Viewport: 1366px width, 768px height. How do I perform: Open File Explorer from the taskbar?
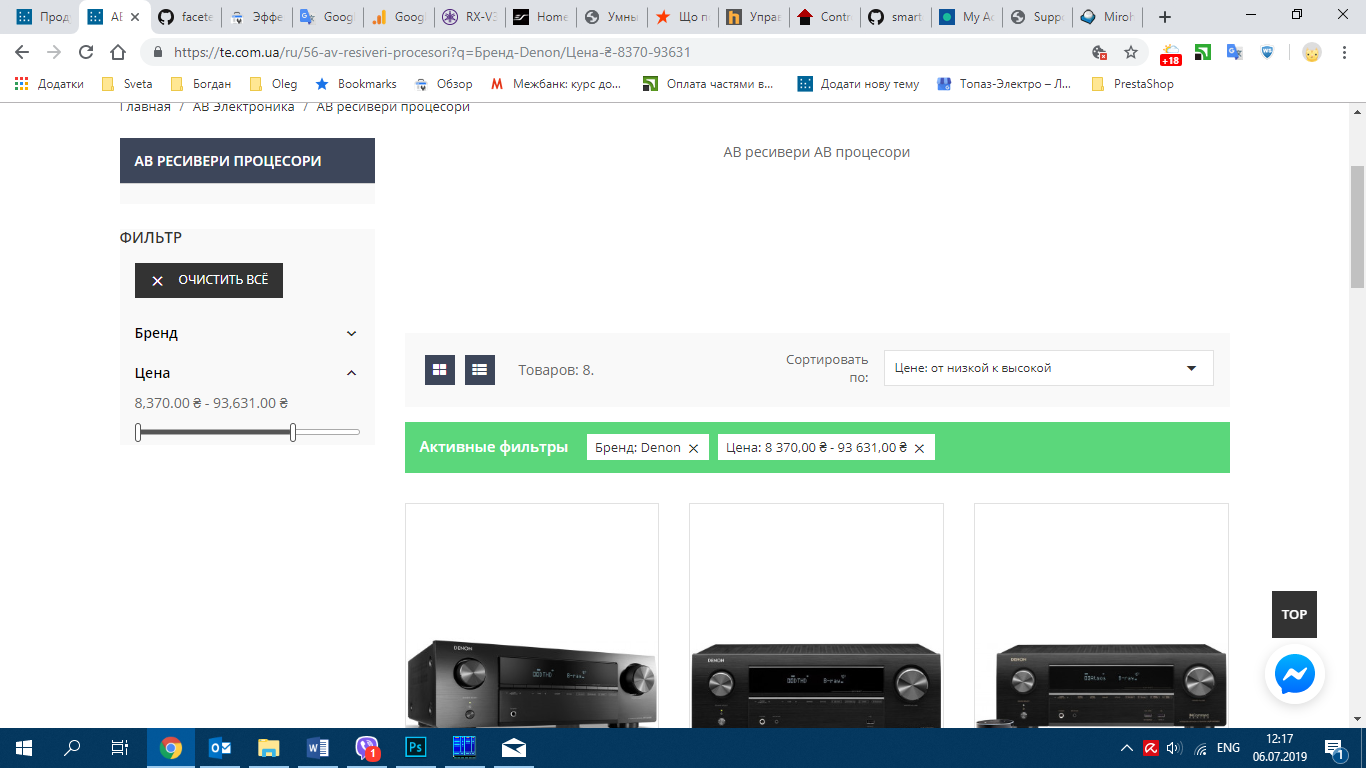[x=269, y=748]
